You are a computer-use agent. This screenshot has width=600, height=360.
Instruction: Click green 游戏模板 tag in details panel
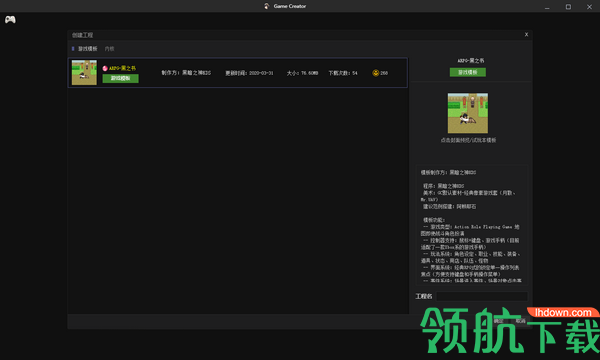pyautogui.click(x=468, y=72)
